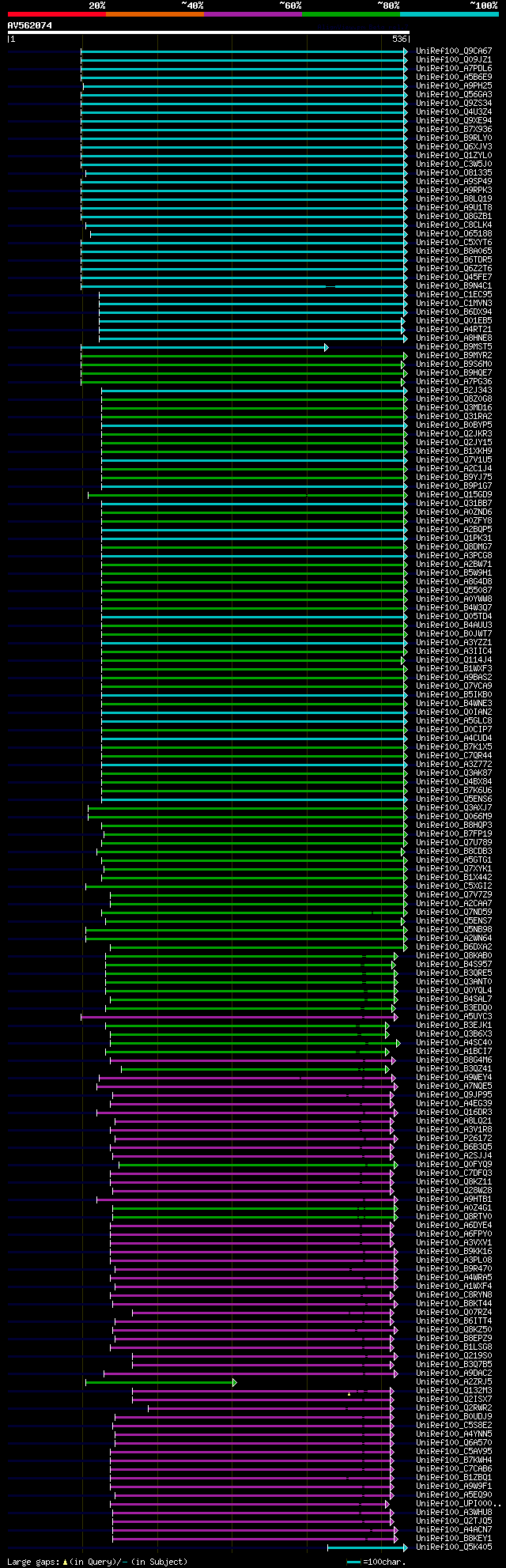Select label UniRef100_A3IIC4
The height and width of the screenshot is (1568, 506).
coord(454,651)
